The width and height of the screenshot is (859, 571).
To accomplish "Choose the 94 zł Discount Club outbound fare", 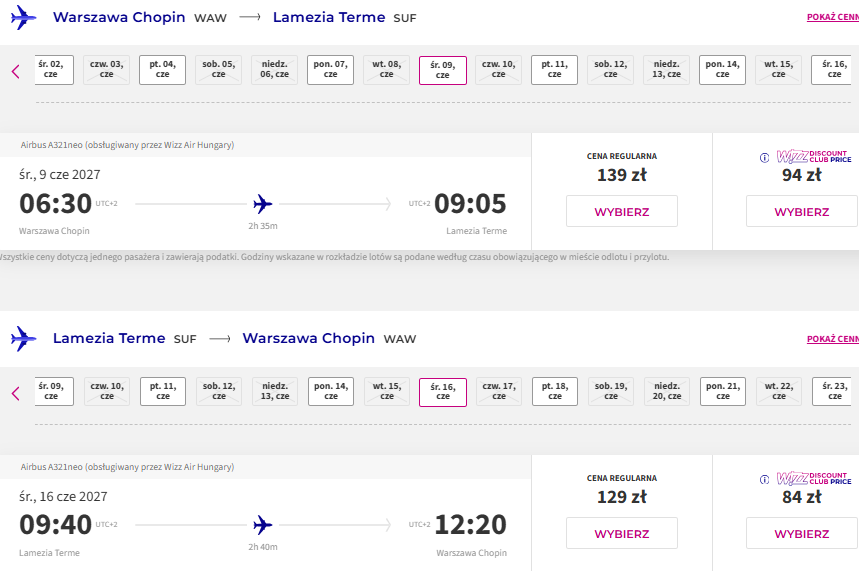I will 801,211.
